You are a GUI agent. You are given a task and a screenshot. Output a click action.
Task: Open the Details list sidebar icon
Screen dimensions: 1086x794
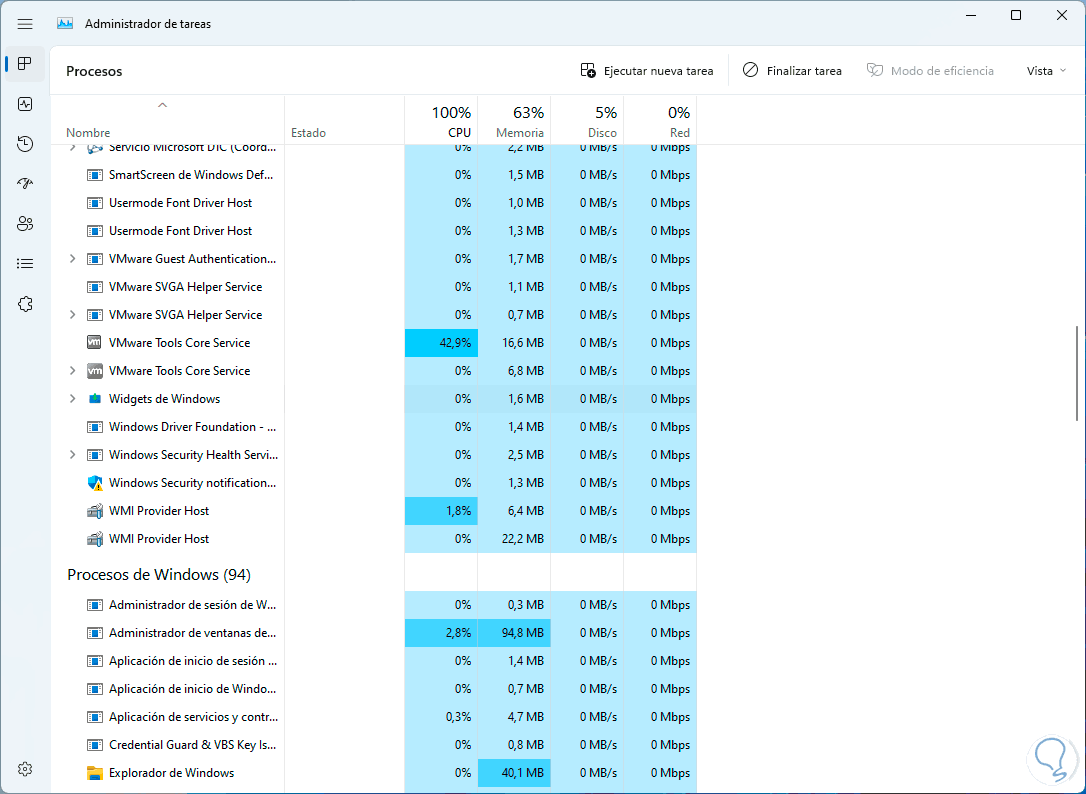point(25,263)
